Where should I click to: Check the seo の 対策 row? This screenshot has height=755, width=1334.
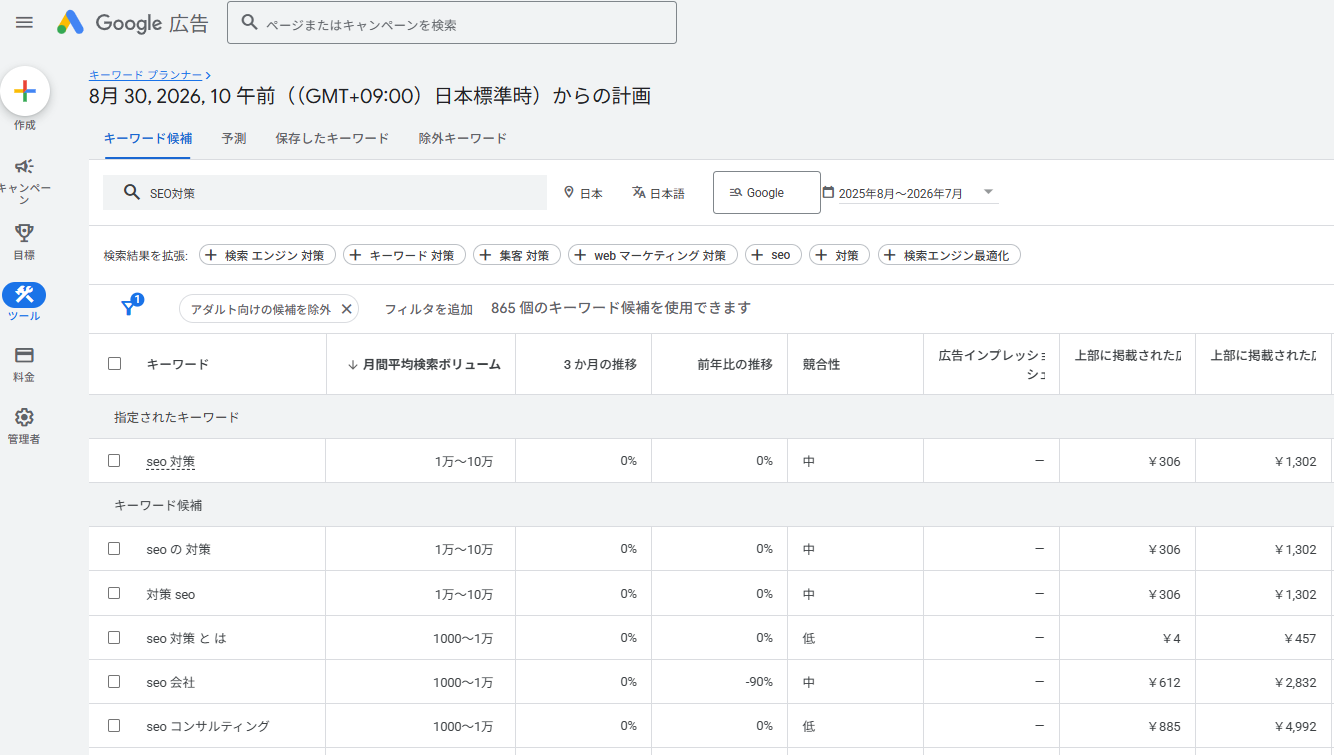click(x=114, y=549)
